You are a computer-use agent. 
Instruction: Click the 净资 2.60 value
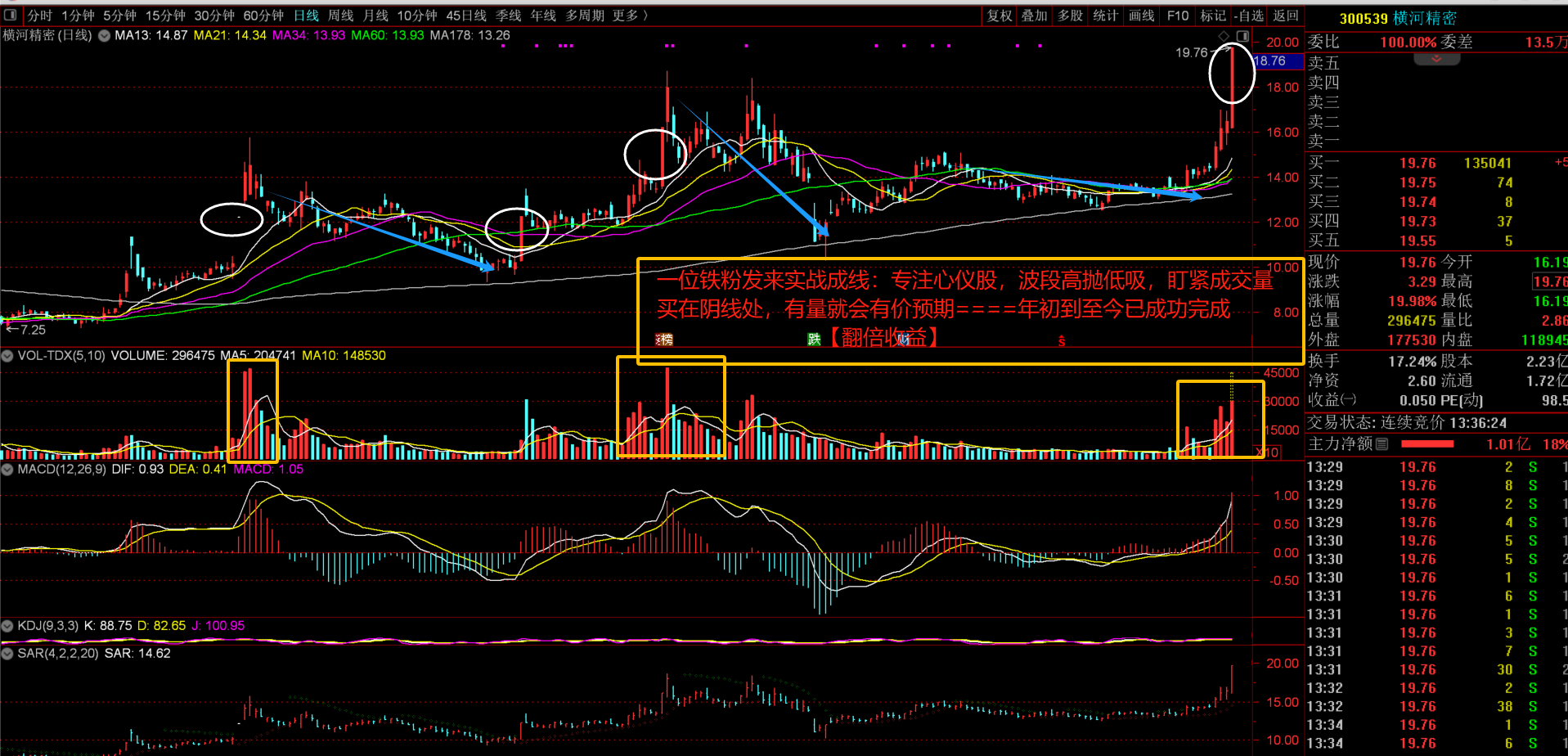[1422, 380]
